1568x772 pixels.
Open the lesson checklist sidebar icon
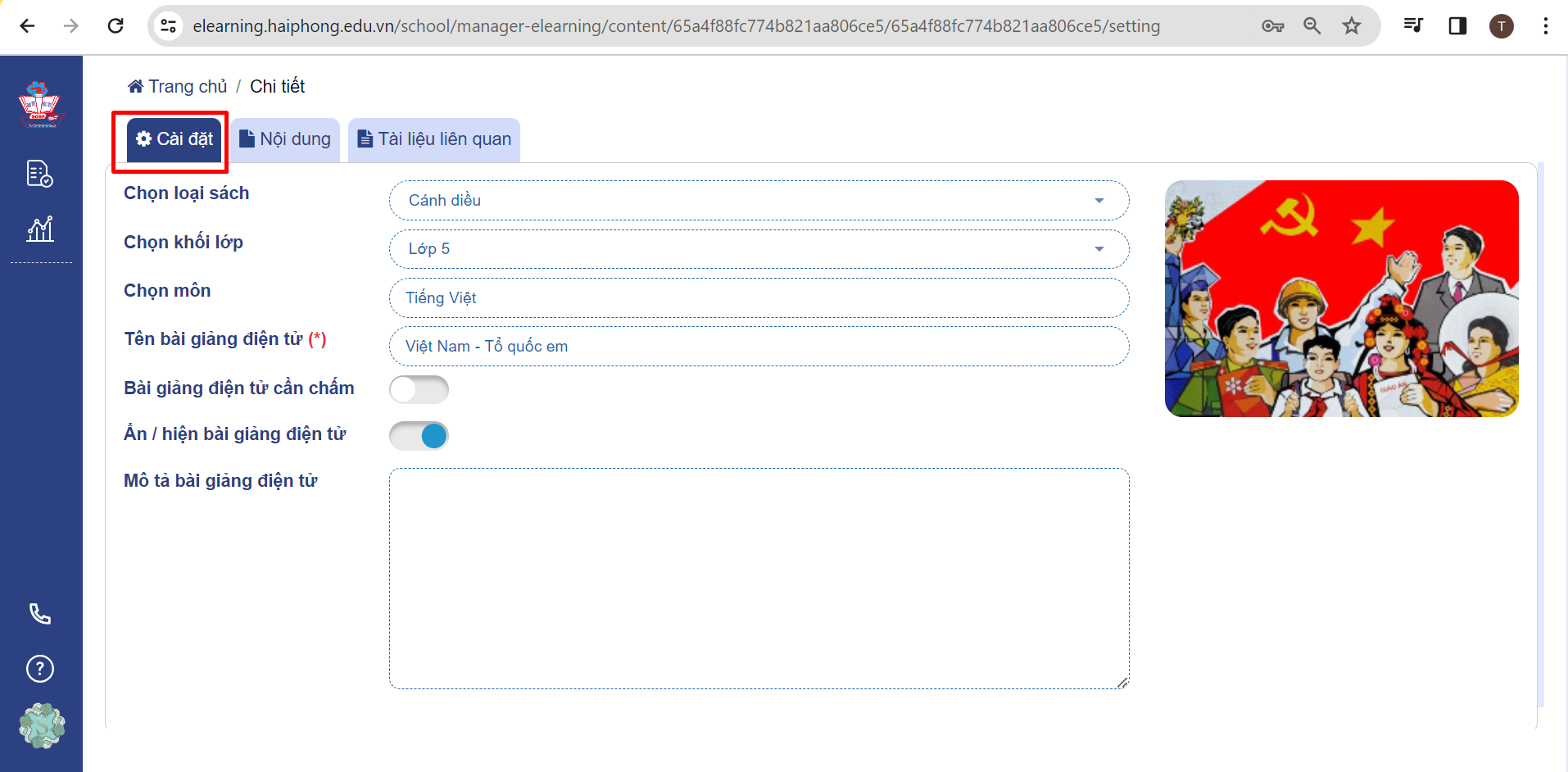pos(40,174)
